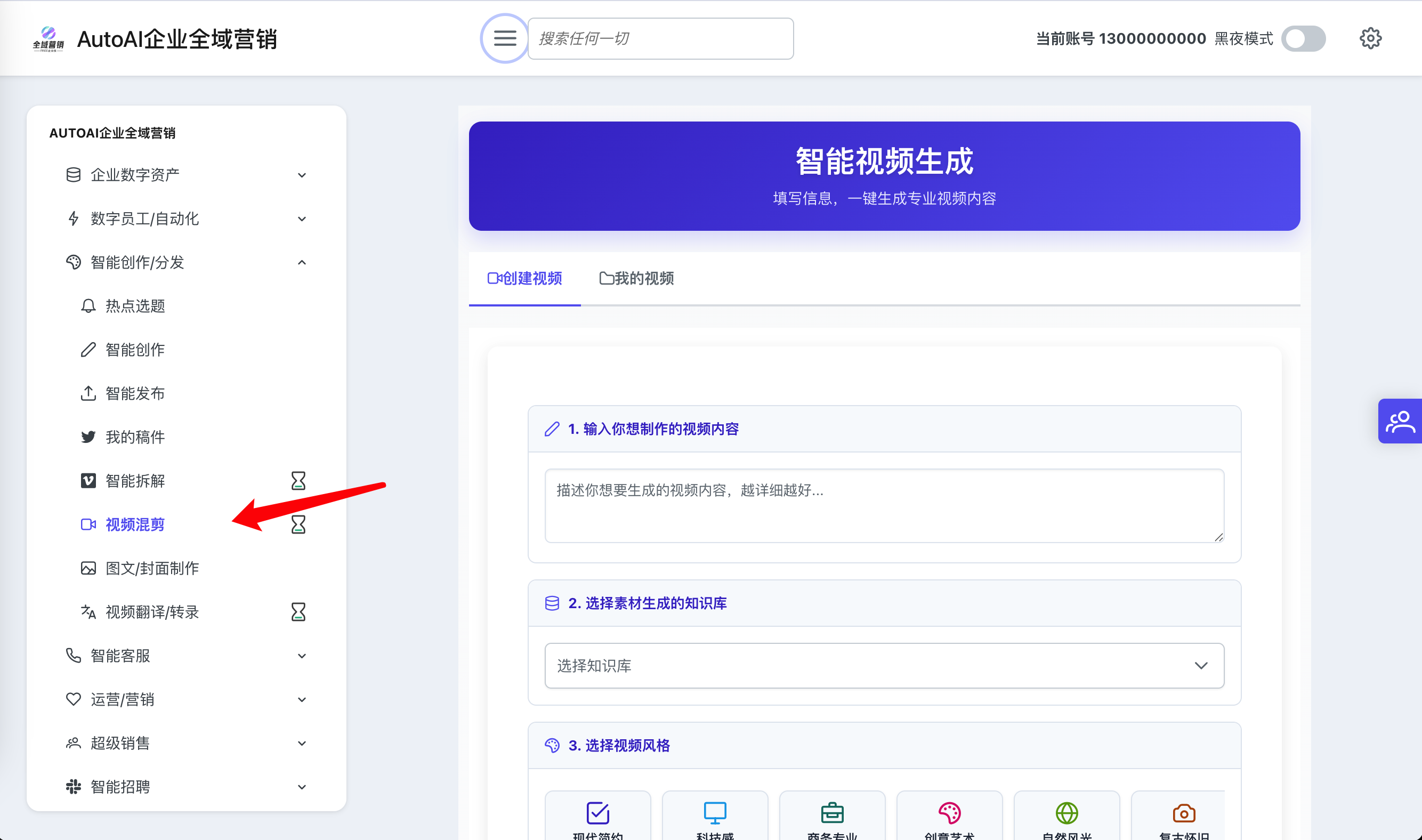Click the Slack-style icon beside 智能招聘
Viewport: 1422px width, 840px height.
click(x=73, y=787)
